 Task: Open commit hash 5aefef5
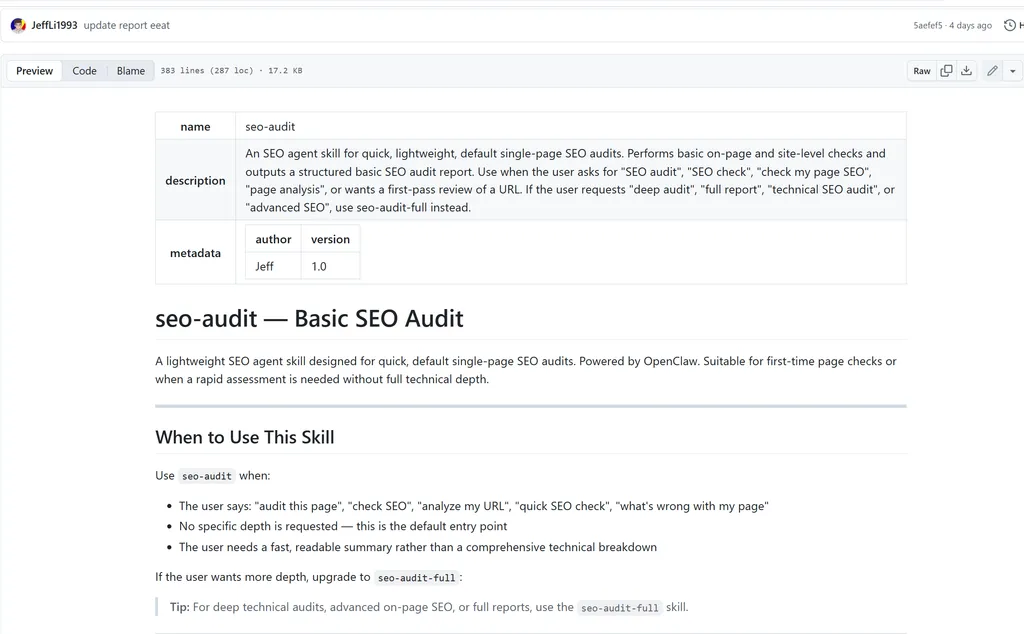[927, 25]
